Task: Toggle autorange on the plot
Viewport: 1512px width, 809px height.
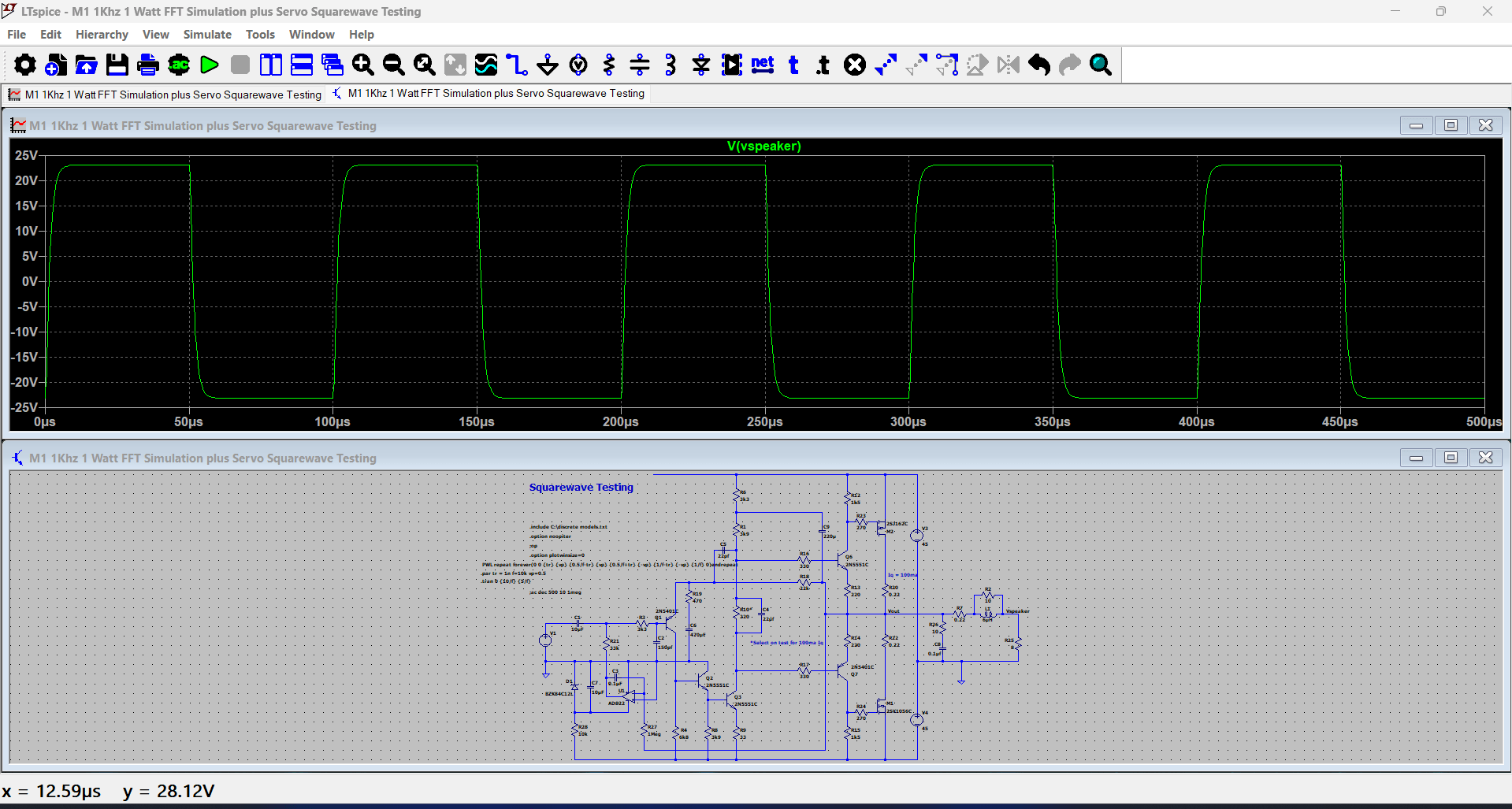Action: coord(455,65)
